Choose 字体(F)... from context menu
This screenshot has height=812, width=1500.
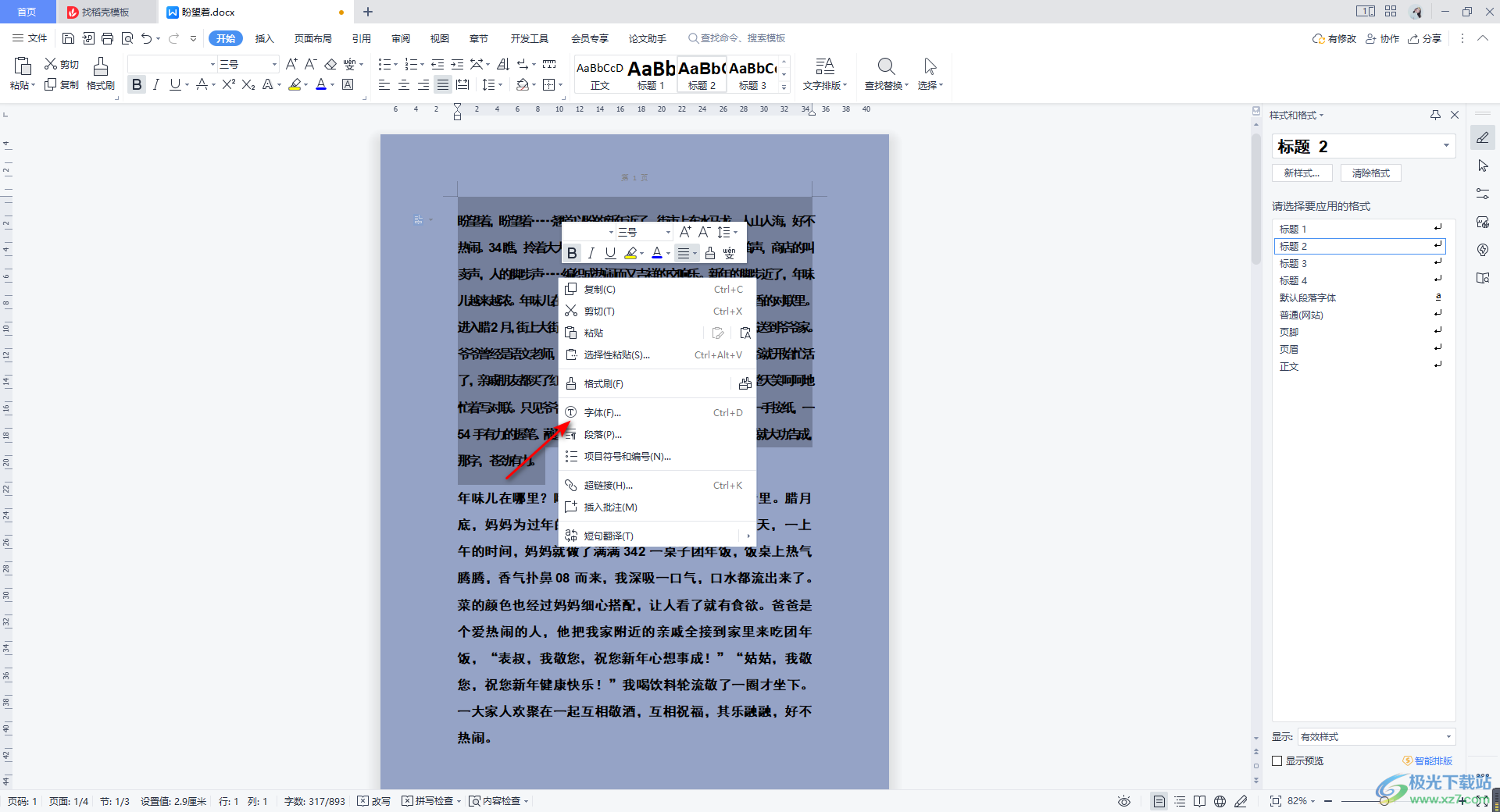tap(657, 412)
